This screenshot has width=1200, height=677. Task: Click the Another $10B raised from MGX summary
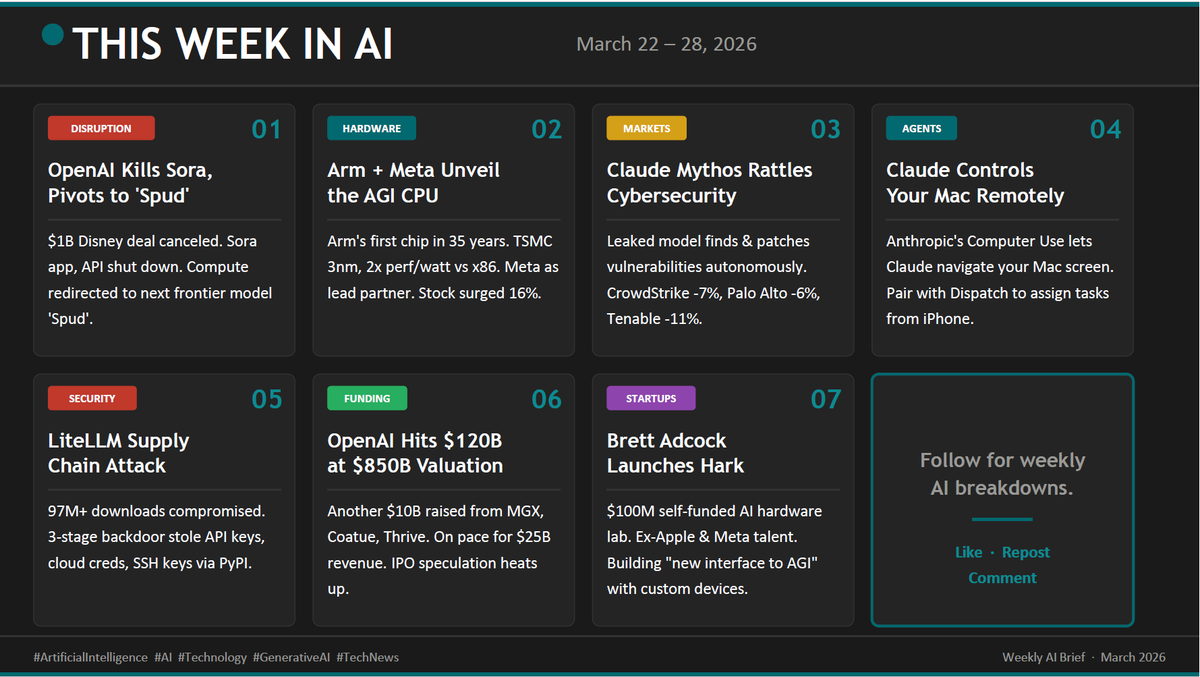[439, 550]
